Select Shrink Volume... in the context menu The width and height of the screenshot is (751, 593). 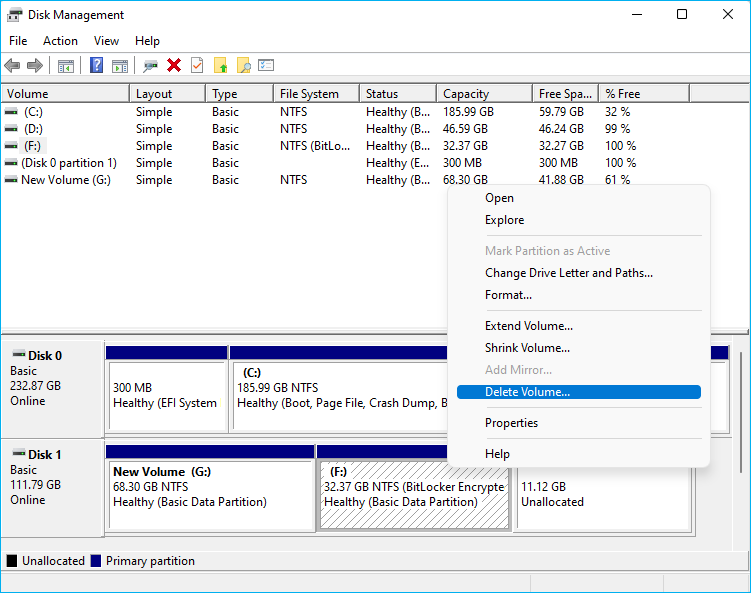coord(527,348)
